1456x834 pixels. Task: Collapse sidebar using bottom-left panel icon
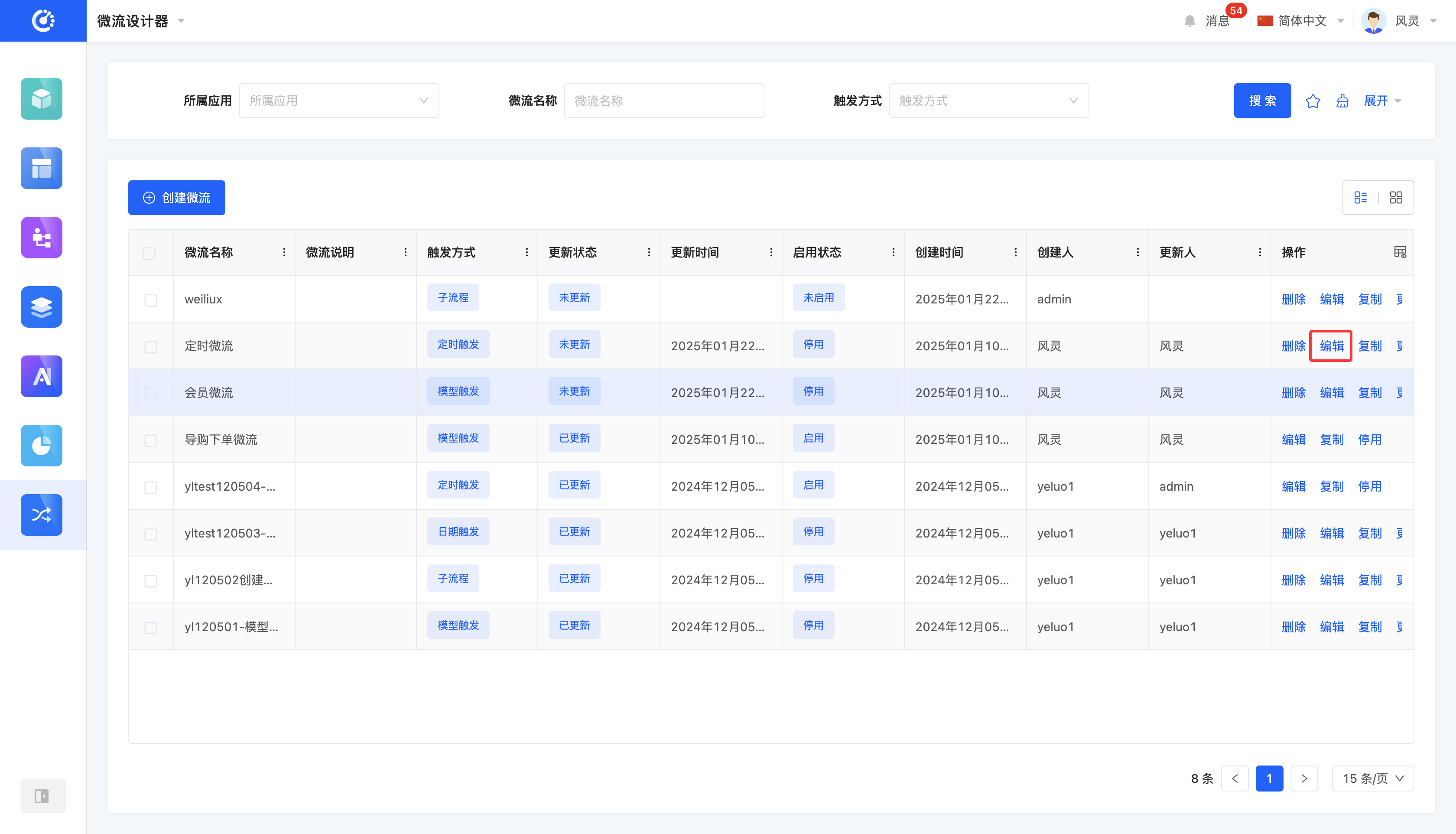click(x=42, y=795)
